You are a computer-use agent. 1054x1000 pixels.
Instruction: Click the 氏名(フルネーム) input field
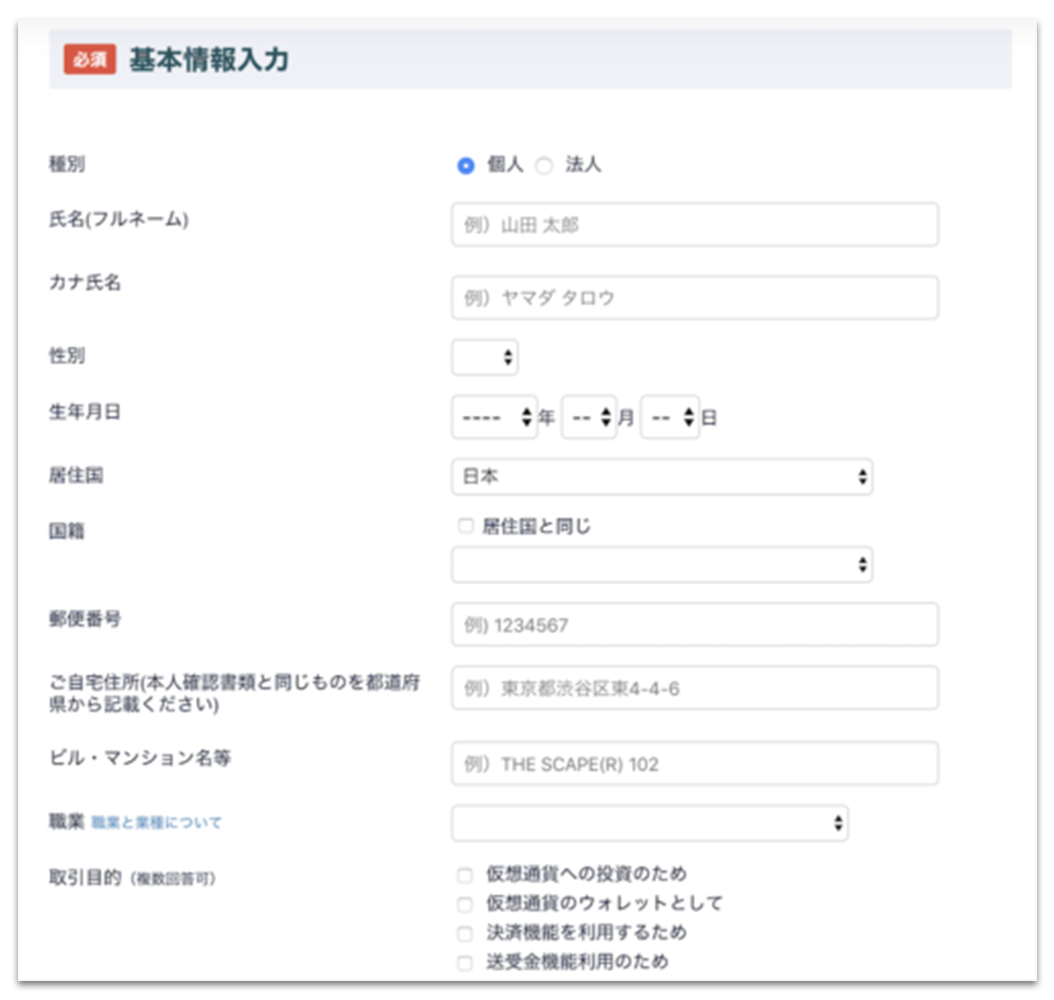696,225
